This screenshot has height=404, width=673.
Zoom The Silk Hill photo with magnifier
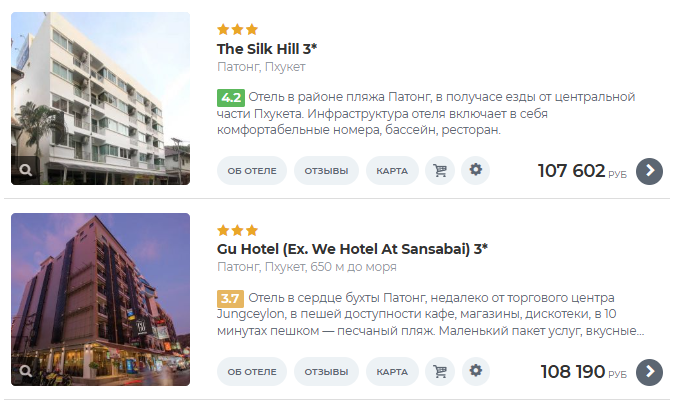coord(26,170)
